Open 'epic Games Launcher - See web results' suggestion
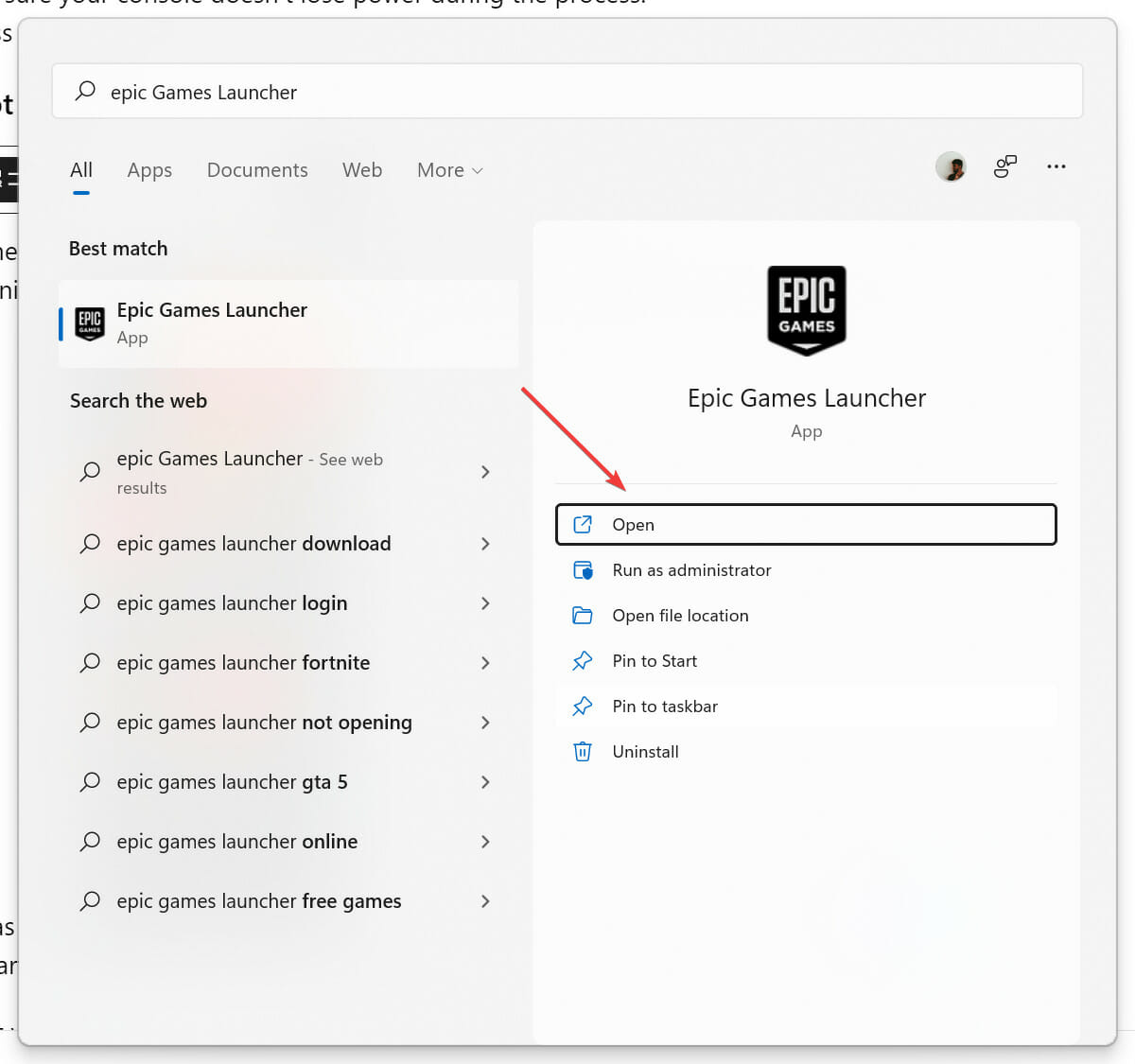Image resolution: width=1135 pixels, height=1064 pixels. [x=288, y=472]
